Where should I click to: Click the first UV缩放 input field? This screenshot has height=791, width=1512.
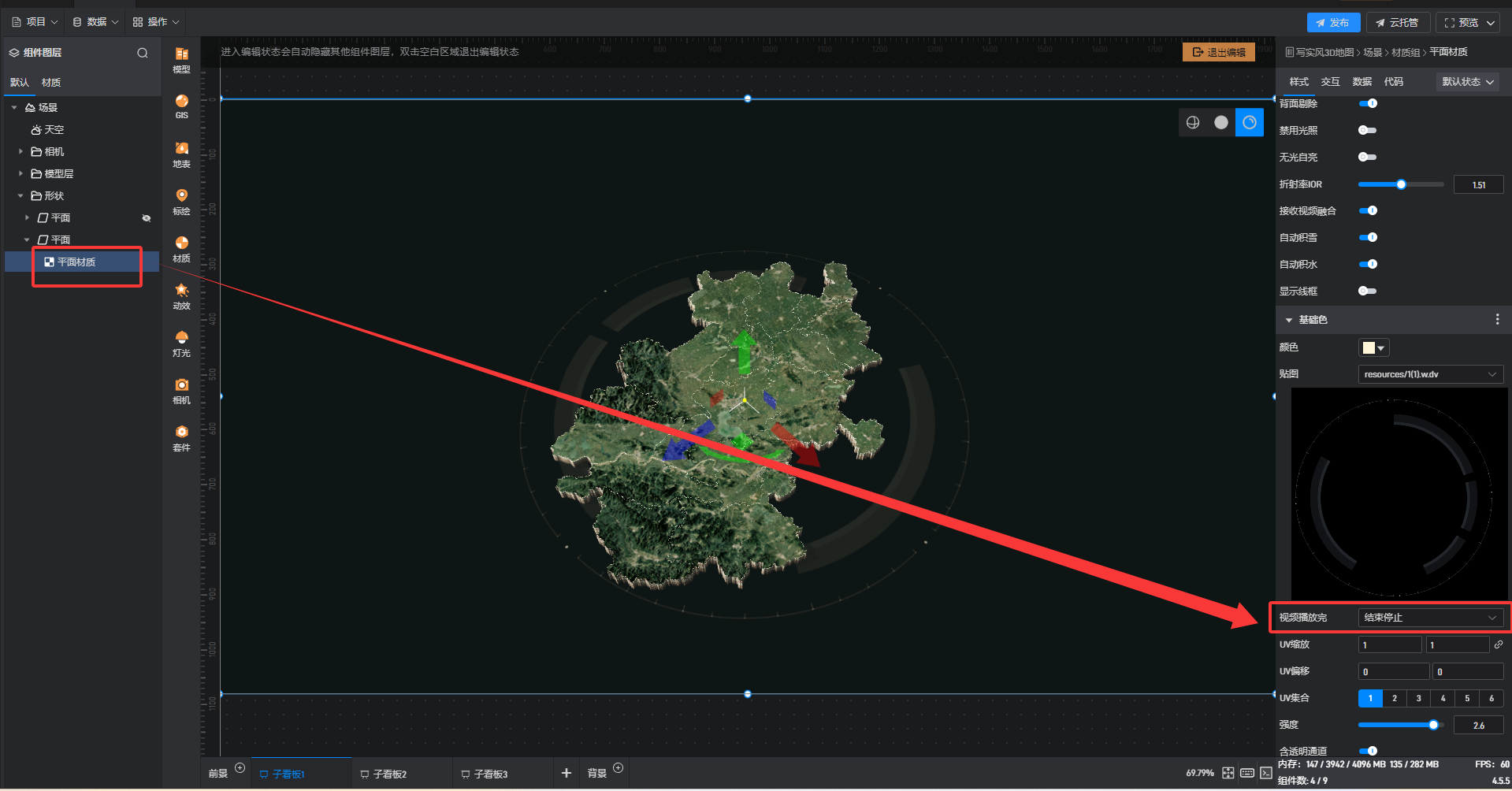click(1389, 645)
